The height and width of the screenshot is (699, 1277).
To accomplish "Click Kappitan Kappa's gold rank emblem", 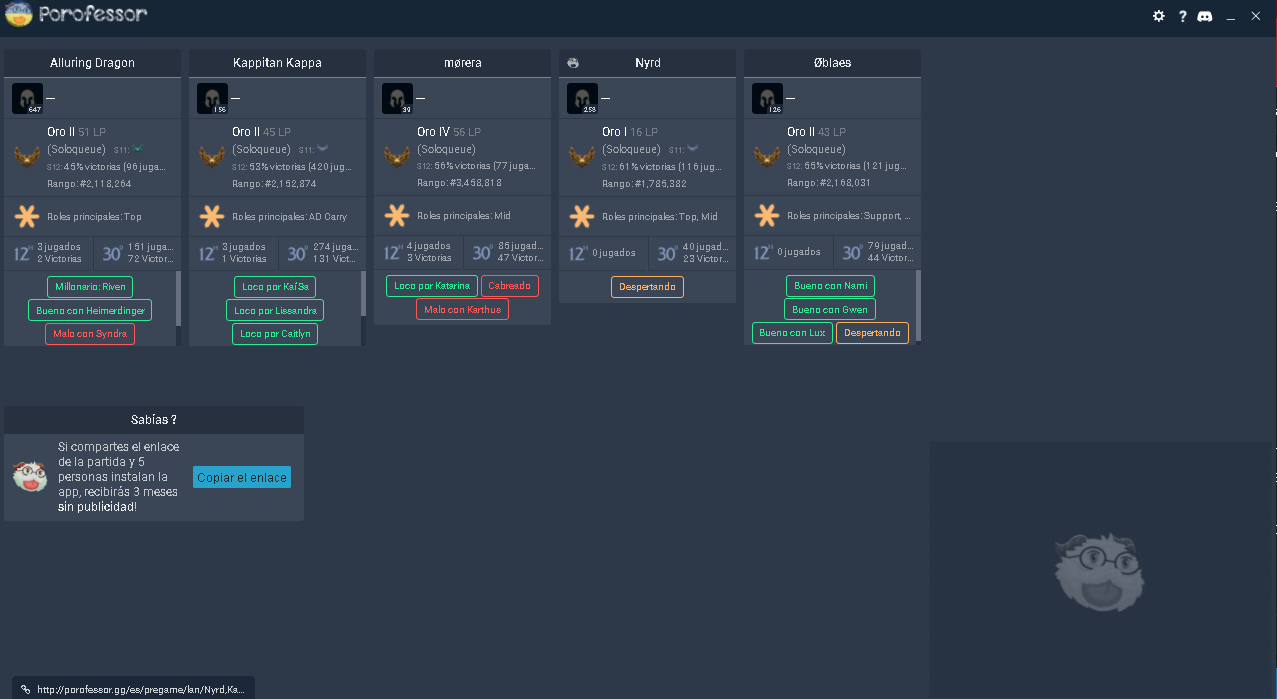I will click(x=212, y=157).
